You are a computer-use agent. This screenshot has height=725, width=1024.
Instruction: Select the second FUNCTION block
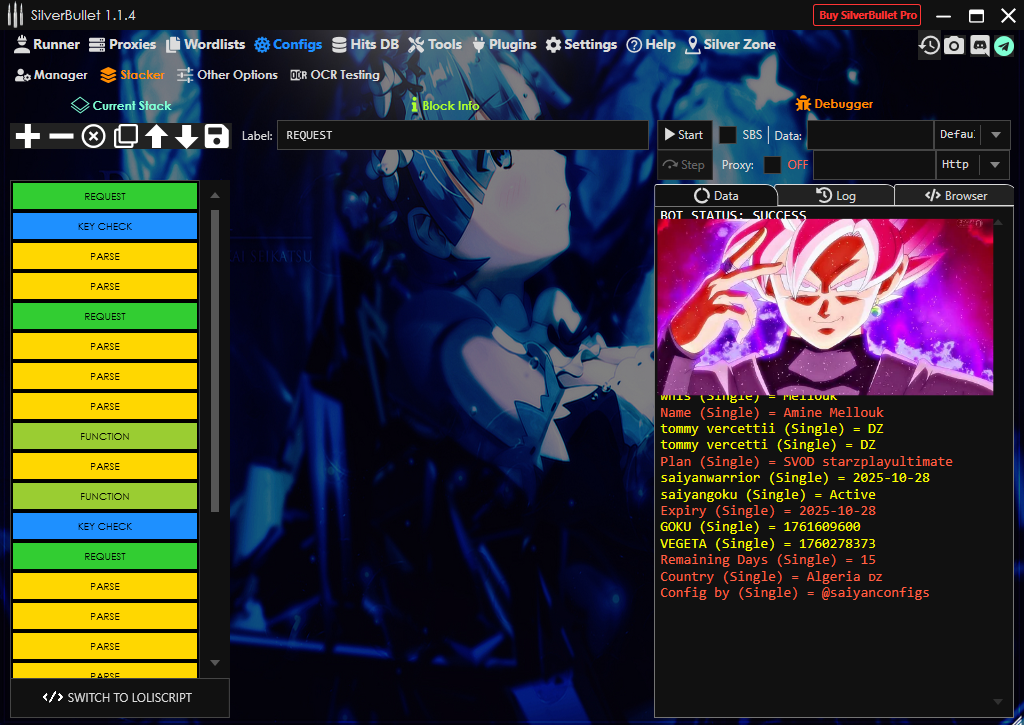(105, 496)
